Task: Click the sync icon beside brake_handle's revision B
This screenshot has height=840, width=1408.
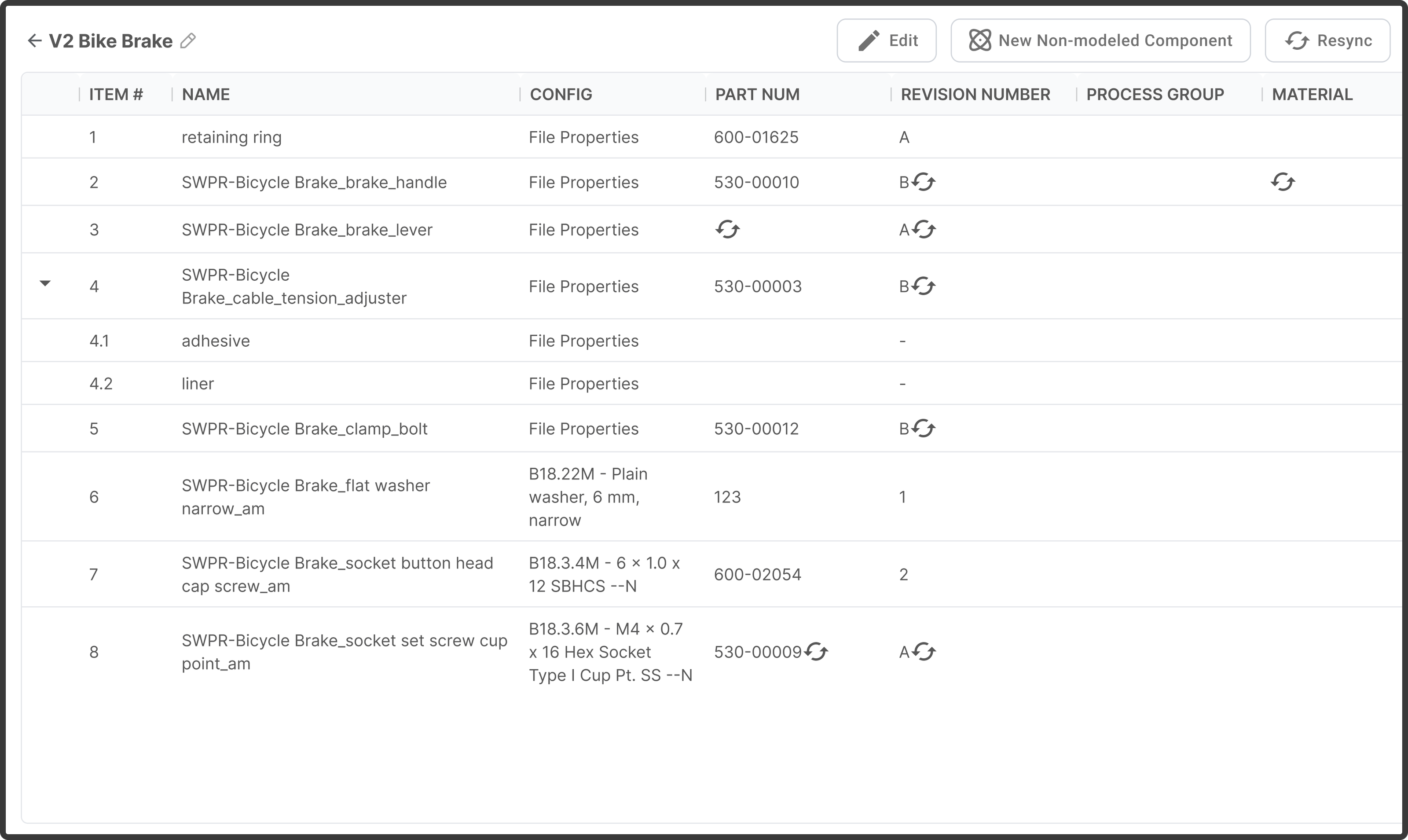Action: 924,182
